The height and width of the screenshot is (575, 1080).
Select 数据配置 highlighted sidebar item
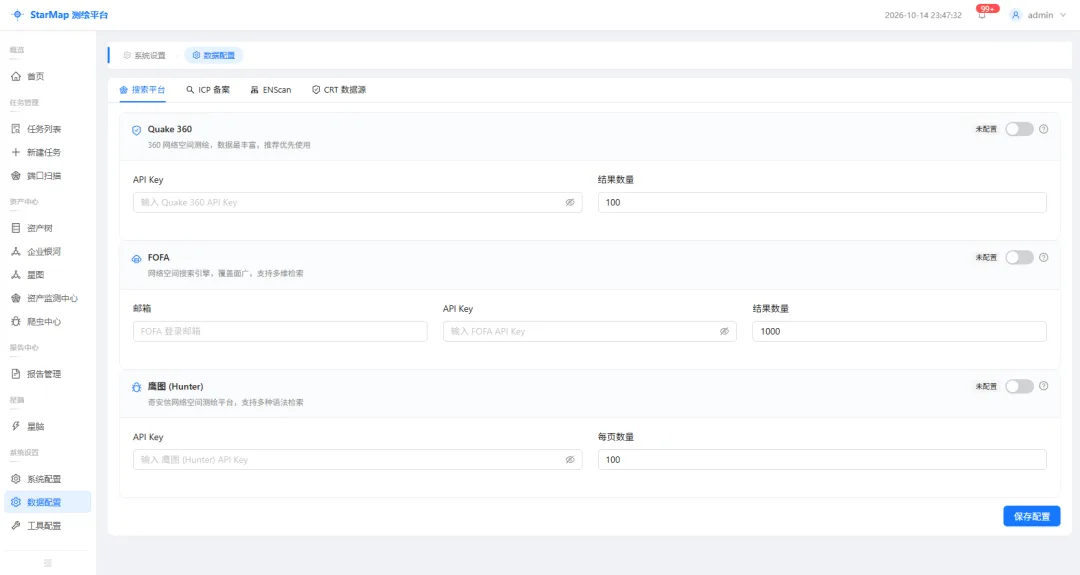(x=48, y=502)
